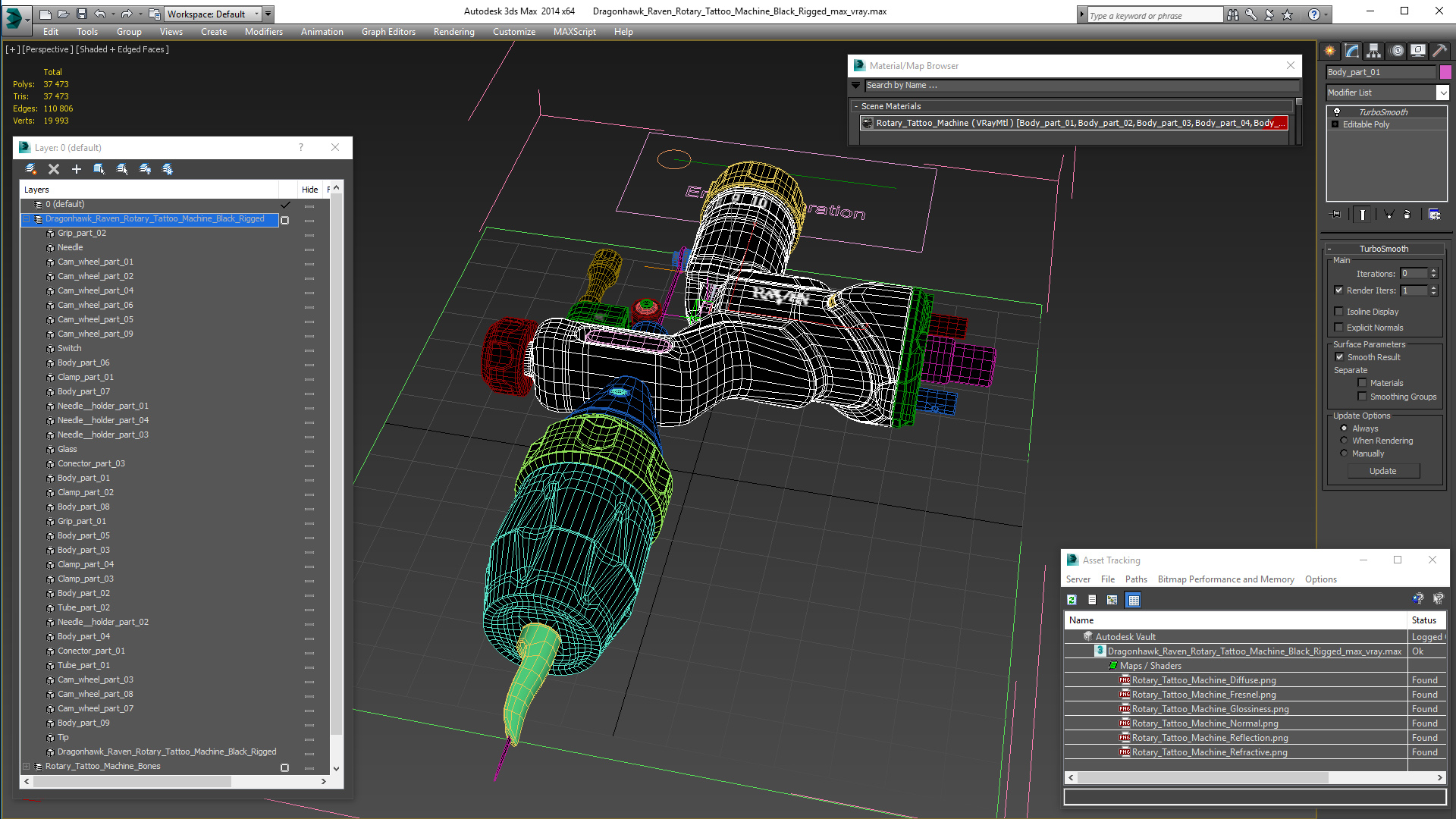Select When Rendering update option
The height and width of the screenshot is (819, 1456).
(x=1345, y=441)
